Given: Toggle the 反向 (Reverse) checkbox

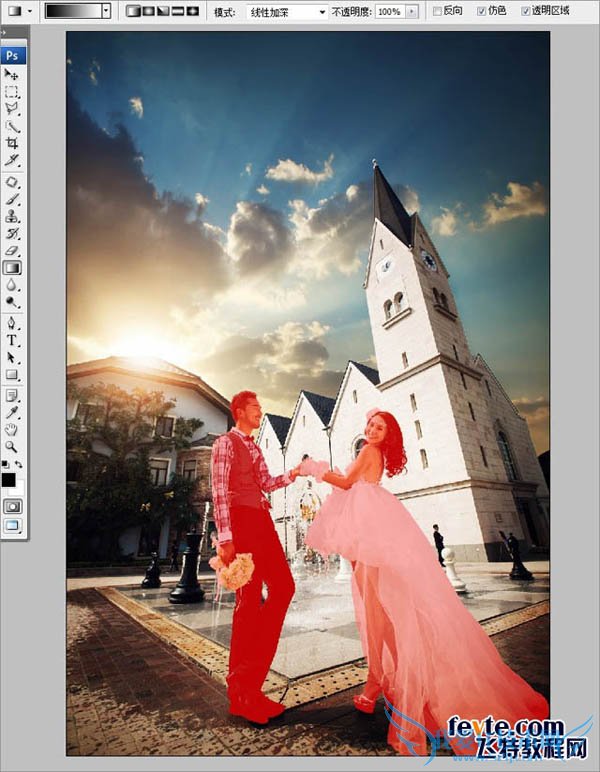Looking at the screenshot, I should pos(435,11).
